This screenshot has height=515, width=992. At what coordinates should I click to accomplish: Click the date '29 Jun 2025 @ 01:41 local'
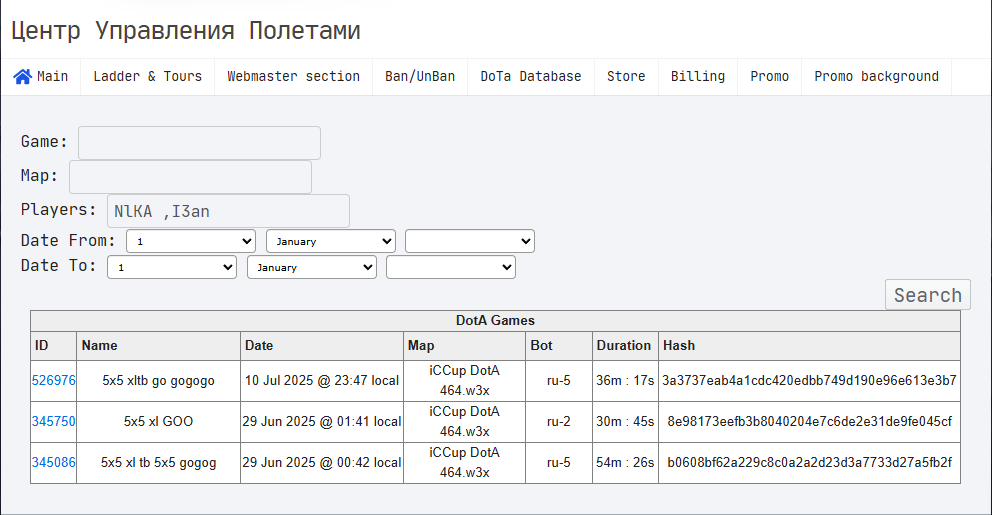pyautogui.click(x=322, y=421)
